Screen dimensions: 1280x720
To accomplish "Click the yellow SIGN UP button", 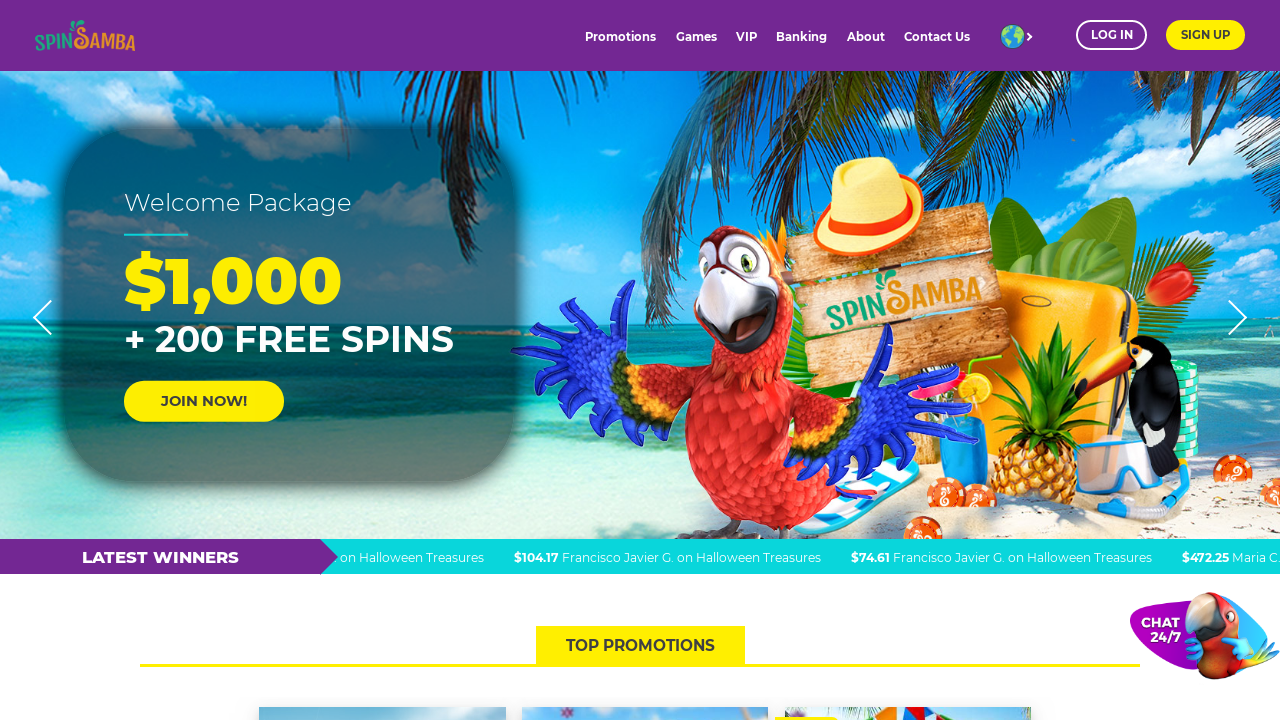I will click(1205, 35).
